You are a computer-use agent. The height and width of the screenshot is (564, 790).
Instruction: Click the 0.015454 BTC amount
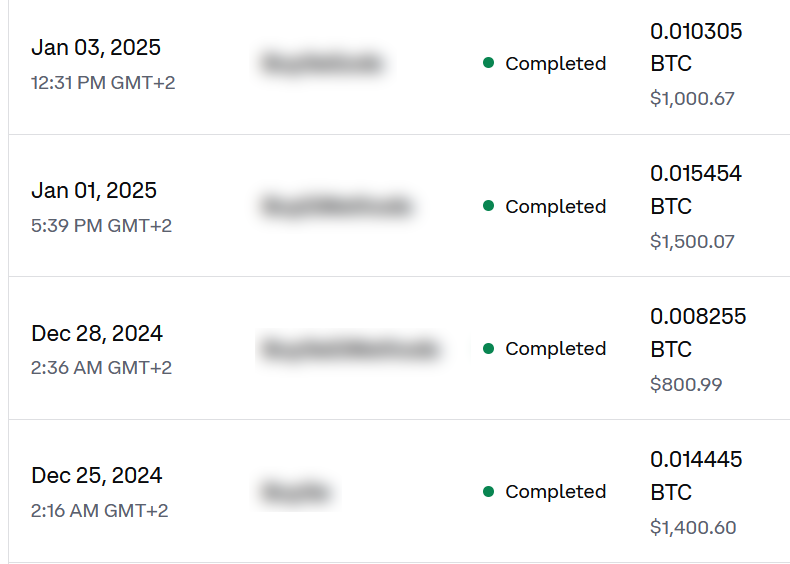[x=696, y=189]
